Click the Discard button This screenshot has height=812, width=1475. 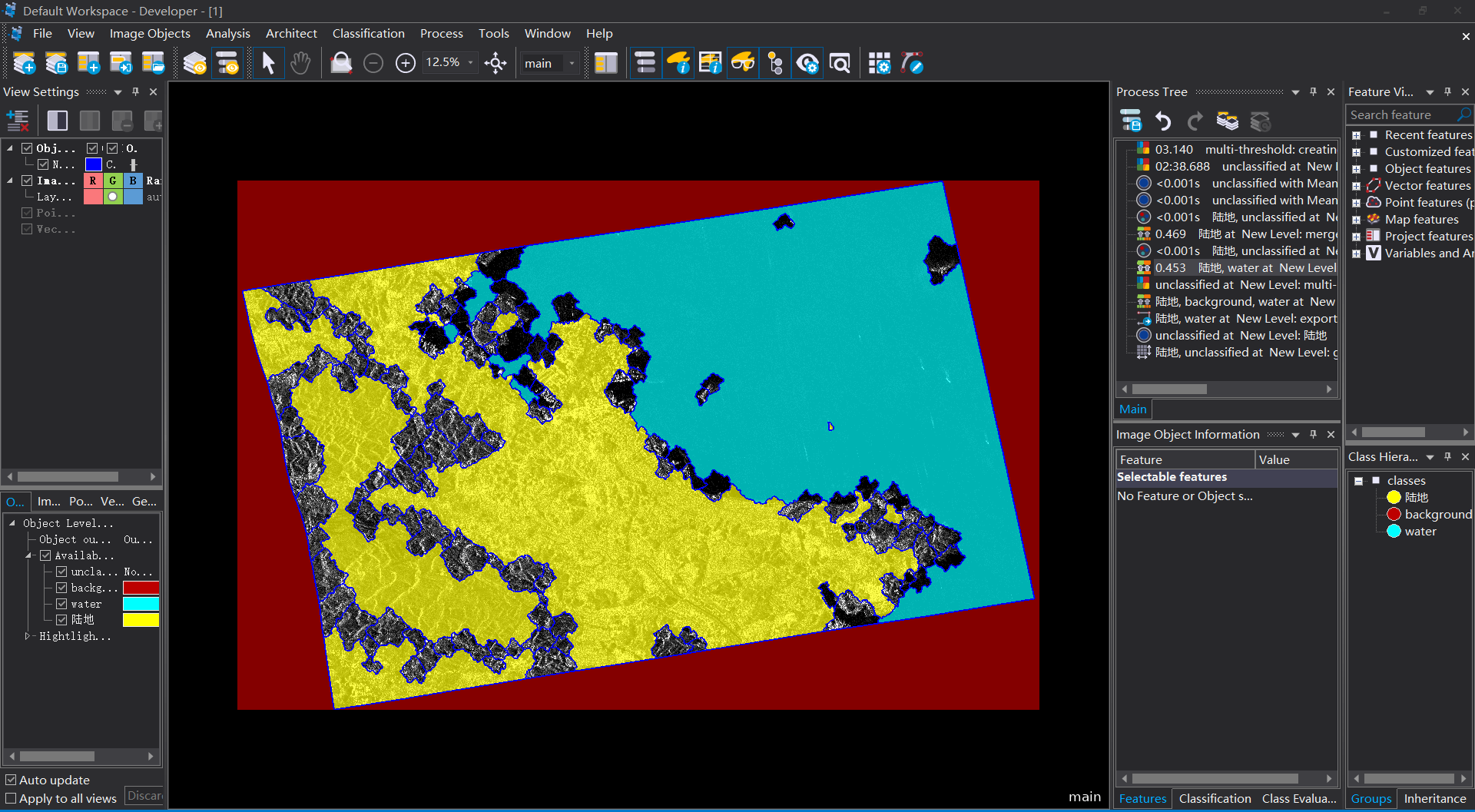tap(144, 796)
